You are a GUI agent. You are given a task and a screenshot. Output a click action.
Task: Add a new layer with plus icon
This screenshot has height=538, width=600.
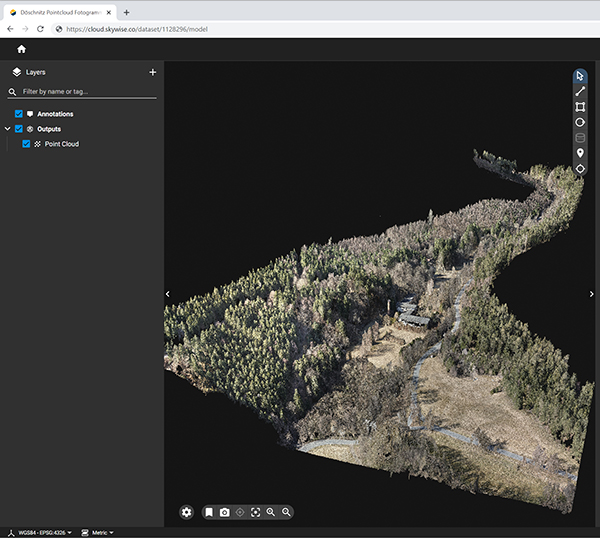tap(152, 72)
